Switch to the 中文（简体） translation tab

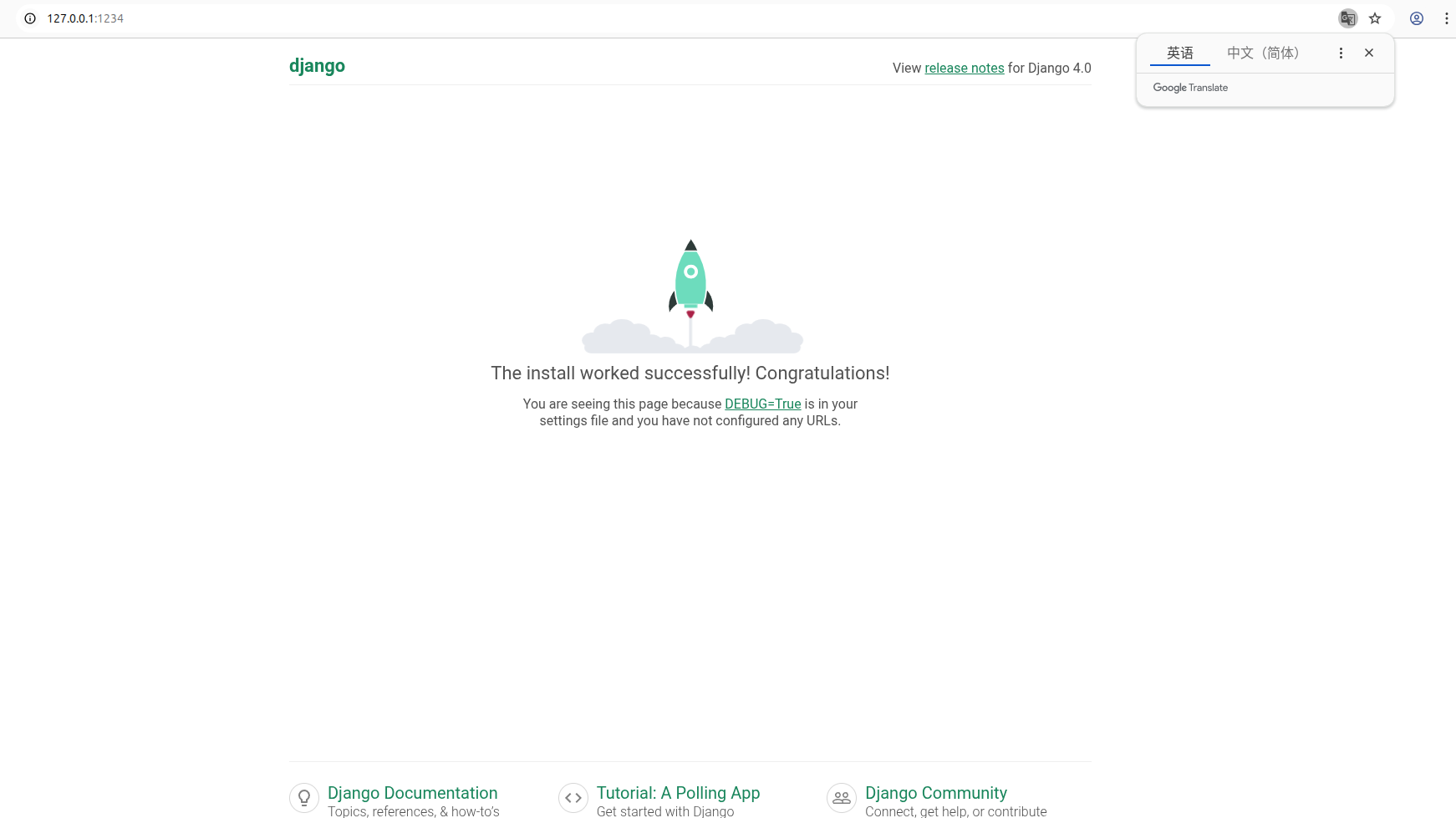click(1263, 53)
